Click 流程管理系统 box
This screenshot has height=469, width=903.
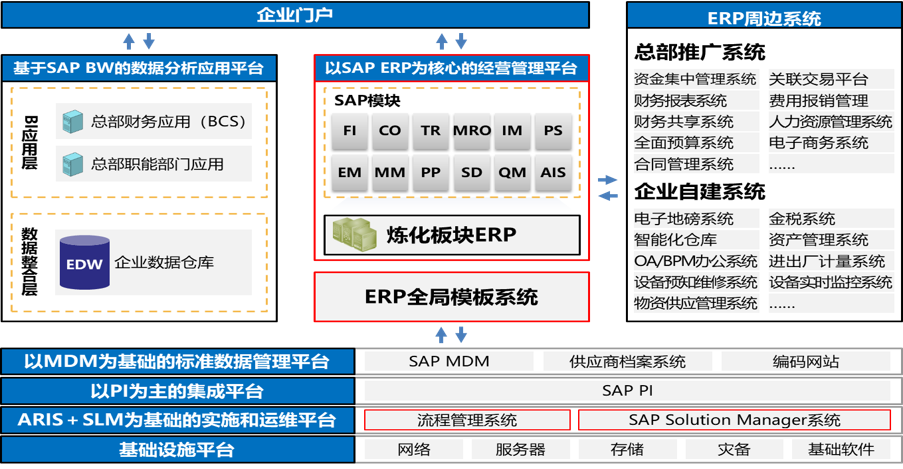point(467,420)
